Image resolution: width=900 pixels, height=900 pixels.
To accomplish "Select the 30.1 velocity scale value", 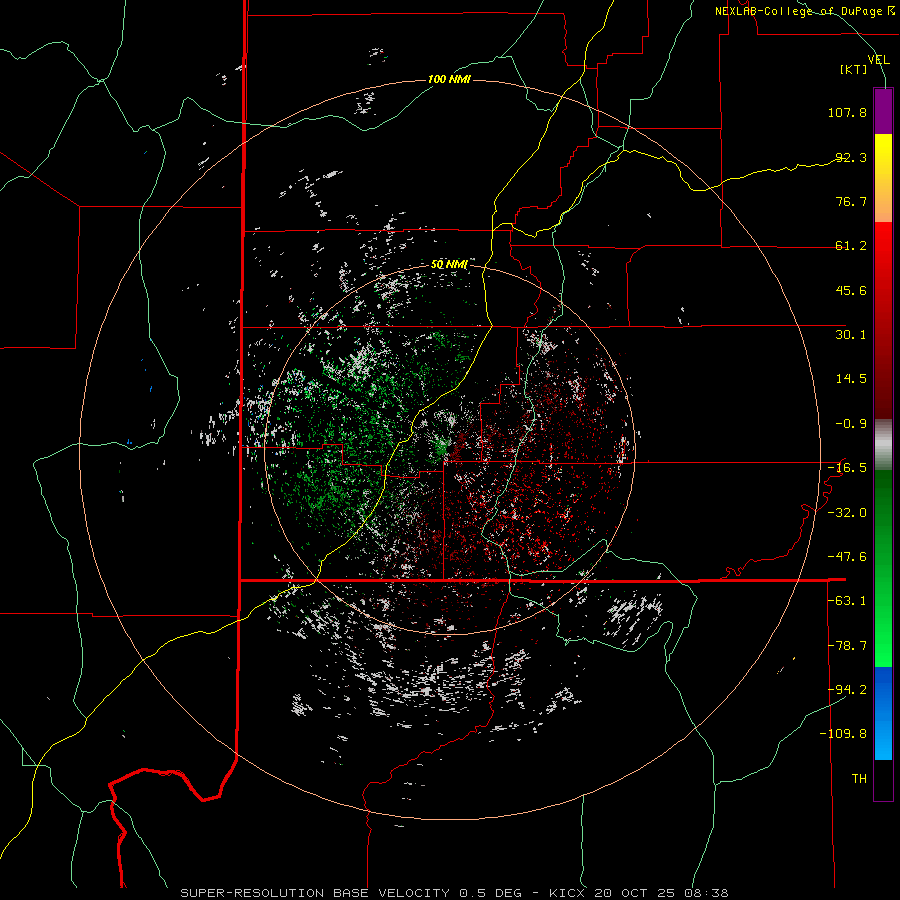I will tap(851, 335).
